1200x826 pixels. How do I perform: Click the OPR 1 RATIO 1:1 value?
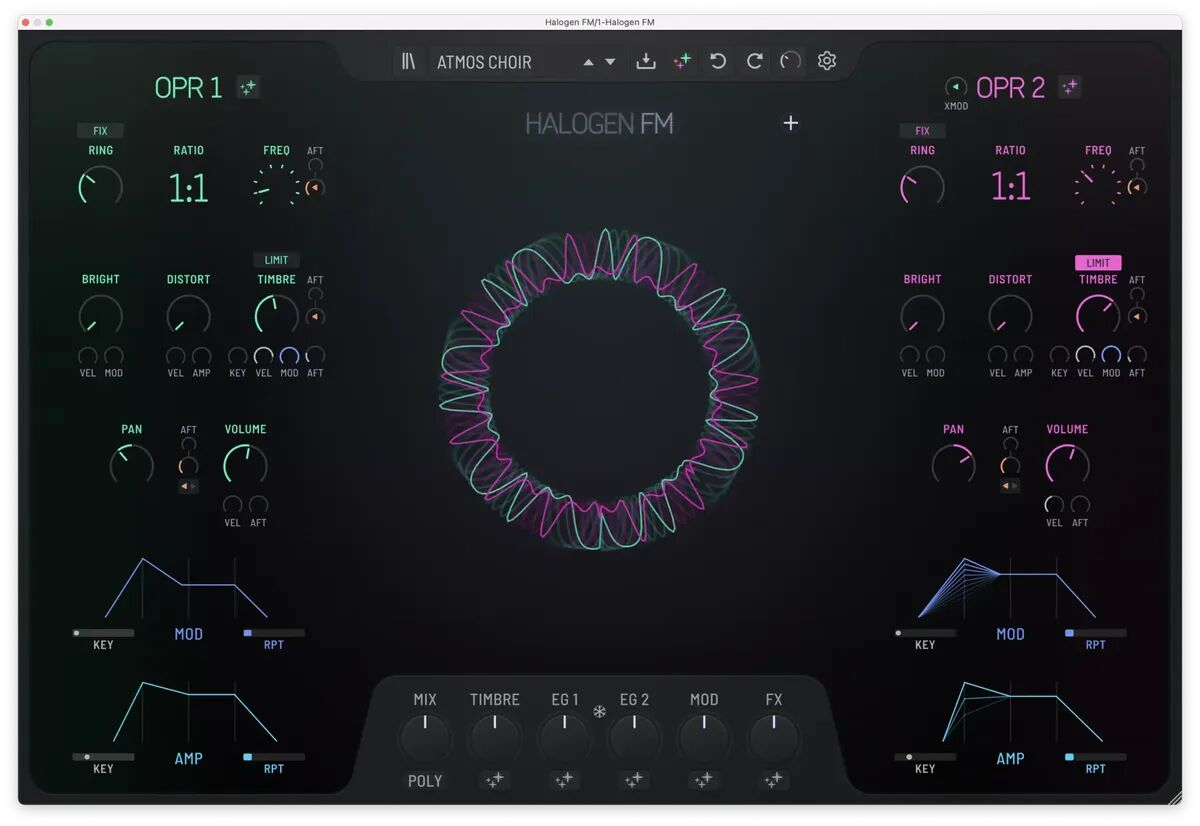(x=188, y=187)
